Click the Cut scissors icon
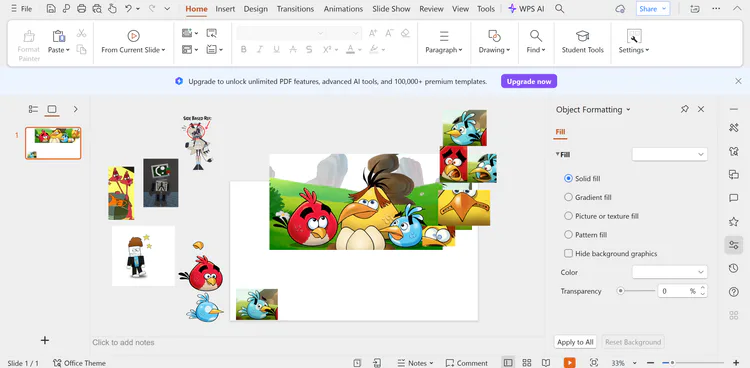 (x=81, y=33)
